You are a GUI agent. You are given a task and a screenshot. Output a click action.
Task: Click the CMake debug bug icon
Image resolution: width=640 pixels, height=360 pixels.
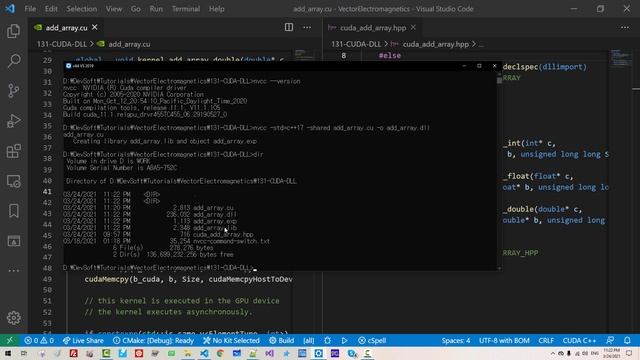pos(327,340)
